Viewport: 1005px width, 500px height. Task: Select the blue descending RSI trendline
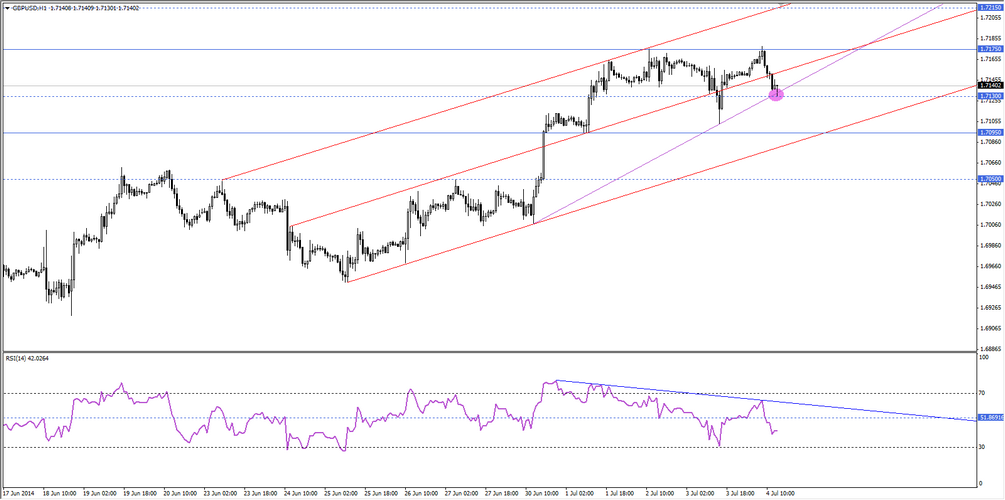click(x=765, y=401)
